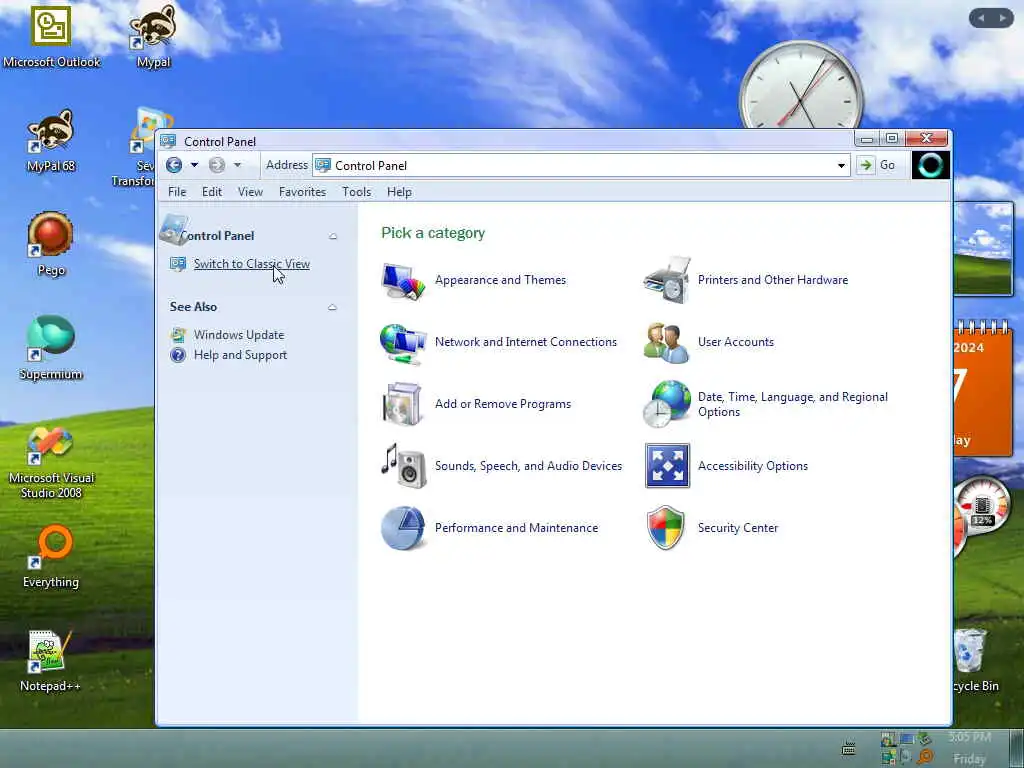This screenshot has height=768, width=1024.
Task: Collapse the Control Panel sidebar section
Action: coord(332,236)
